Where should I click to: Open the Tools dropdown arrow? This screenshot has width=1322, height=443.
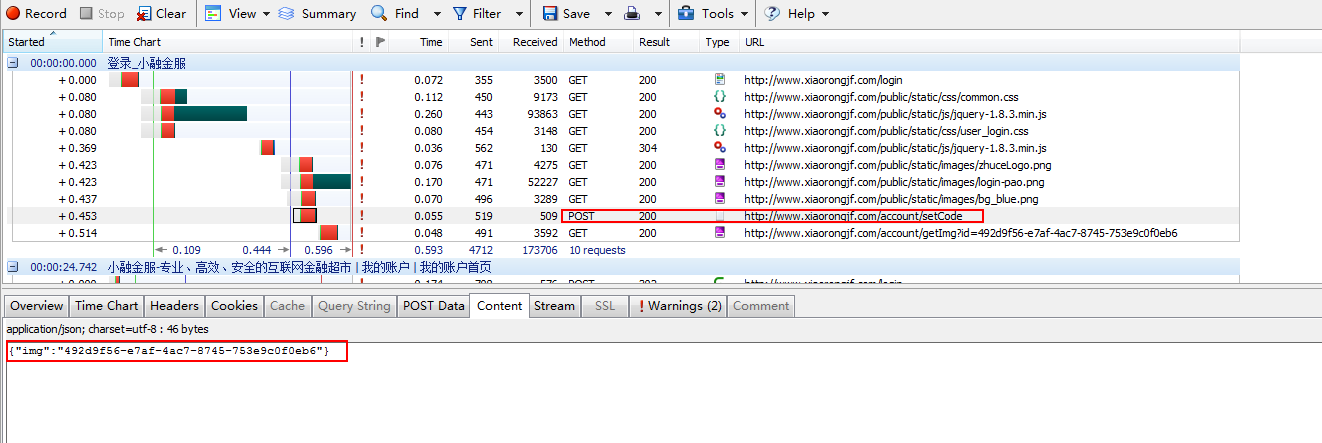(x=743, y=14)
